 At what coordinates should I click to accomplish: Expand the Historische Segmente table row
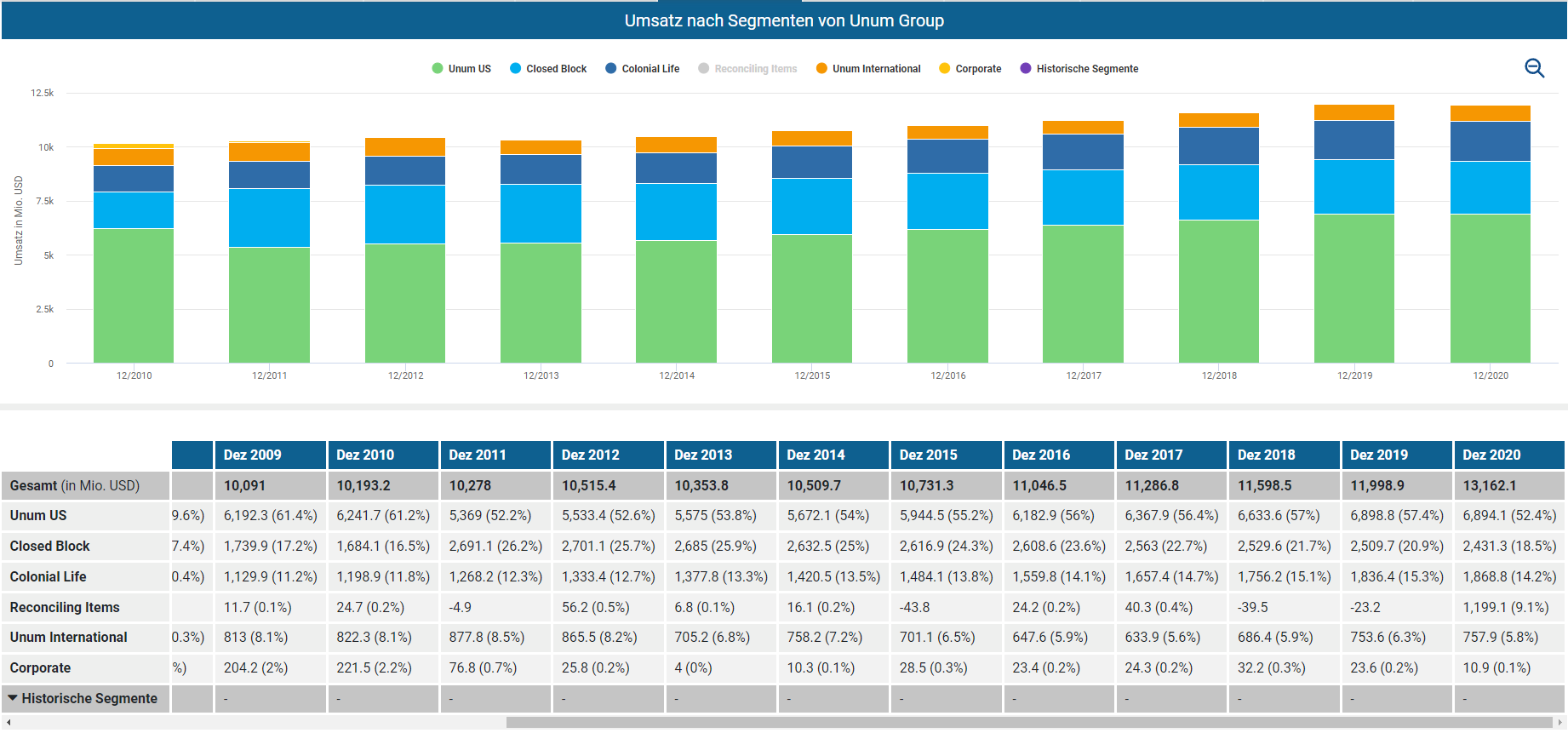tap(13, 698)
